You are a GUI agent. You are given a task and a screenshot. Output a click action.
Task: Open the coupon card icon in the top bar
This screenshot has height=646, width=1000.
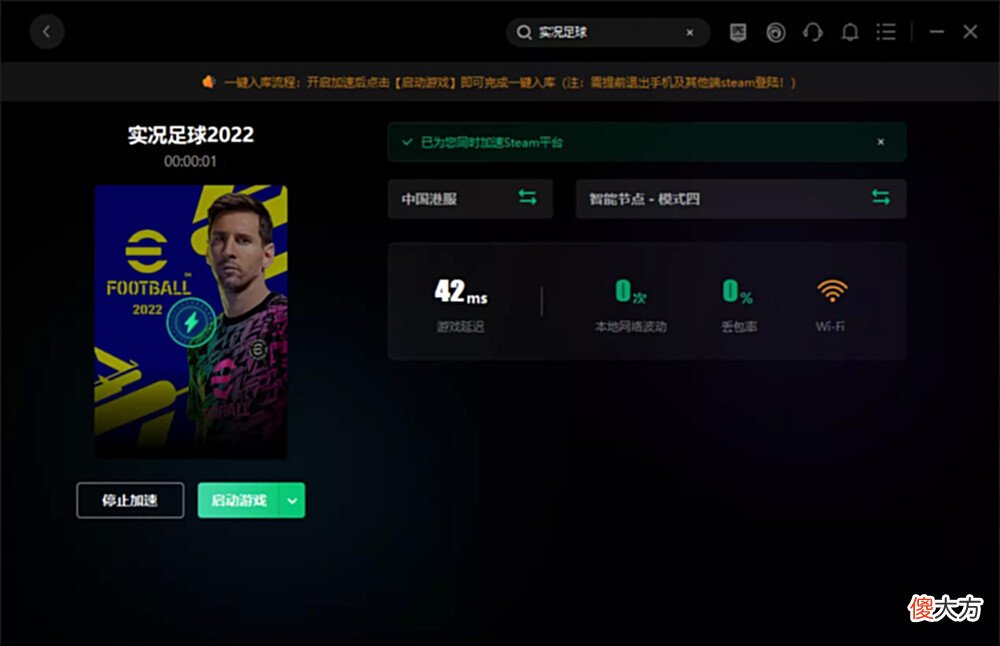[x=738, y=32]
